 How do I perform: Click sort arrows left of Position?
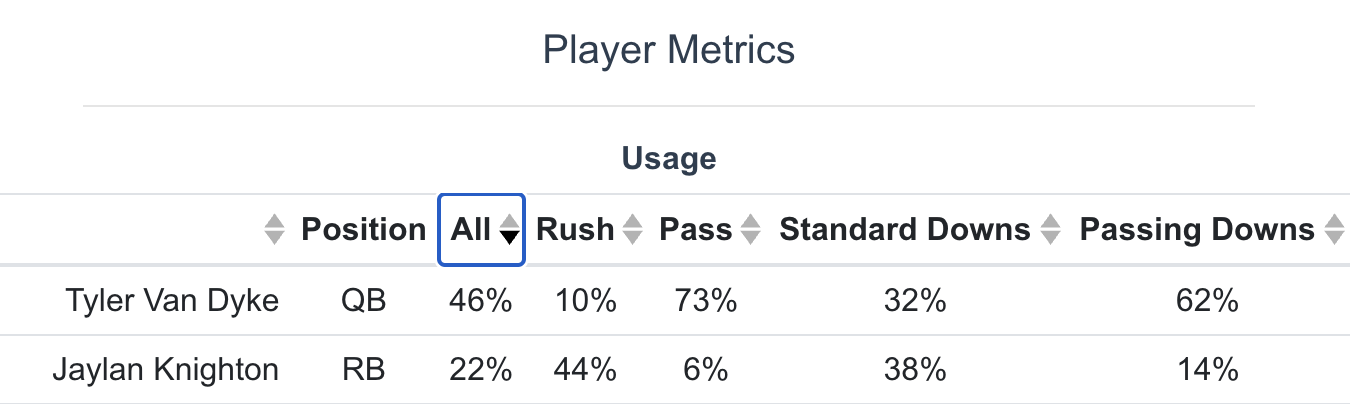tap(274, 230)
